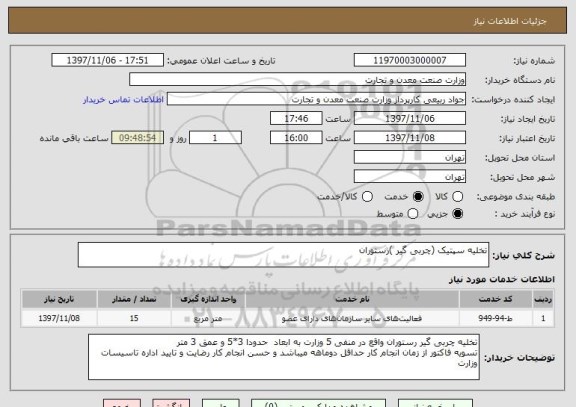Click the ردیف column header

543,299
